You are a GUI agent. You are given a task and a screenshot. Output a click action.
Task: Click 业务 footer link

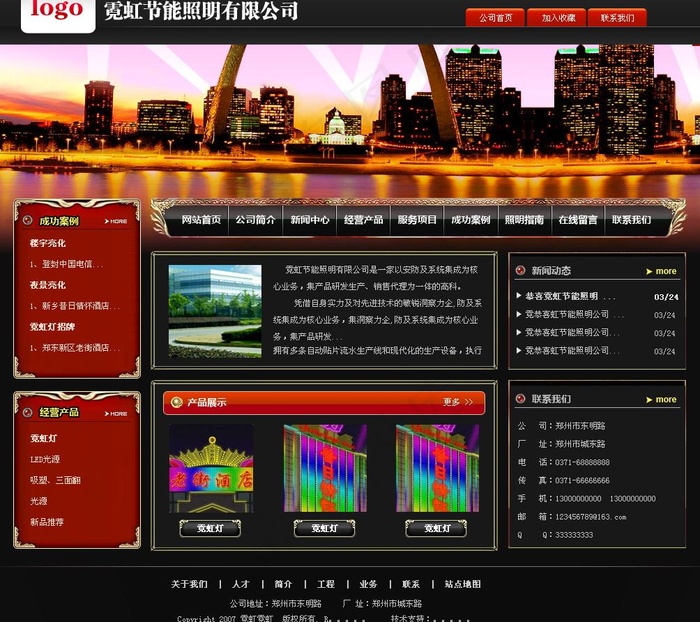click(x=368, y=584)
